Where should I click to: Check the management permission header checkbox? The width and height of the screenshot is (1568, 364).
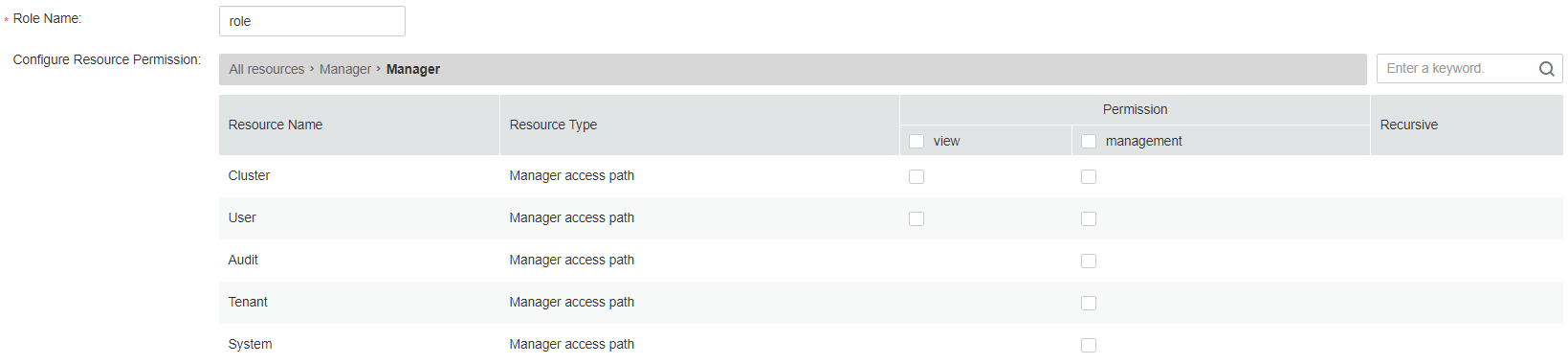(x=1089, y=142)
